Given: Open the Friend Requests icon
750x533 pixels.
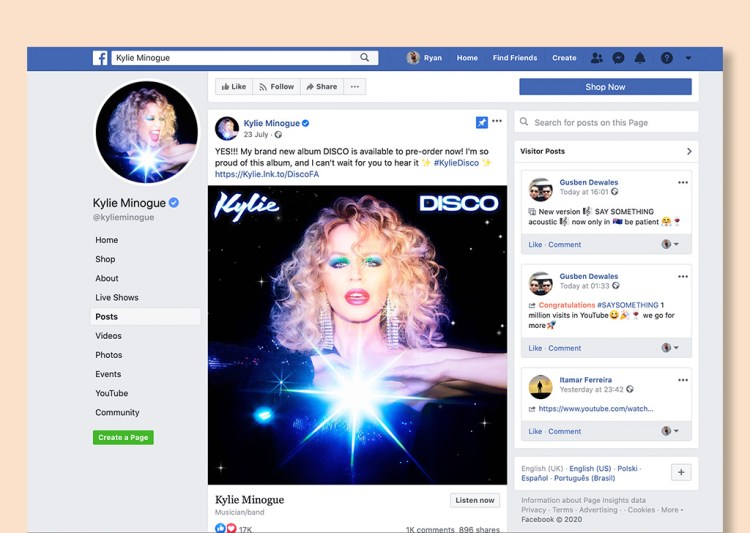Looking at the screenshot, I should tap(596, 58).
